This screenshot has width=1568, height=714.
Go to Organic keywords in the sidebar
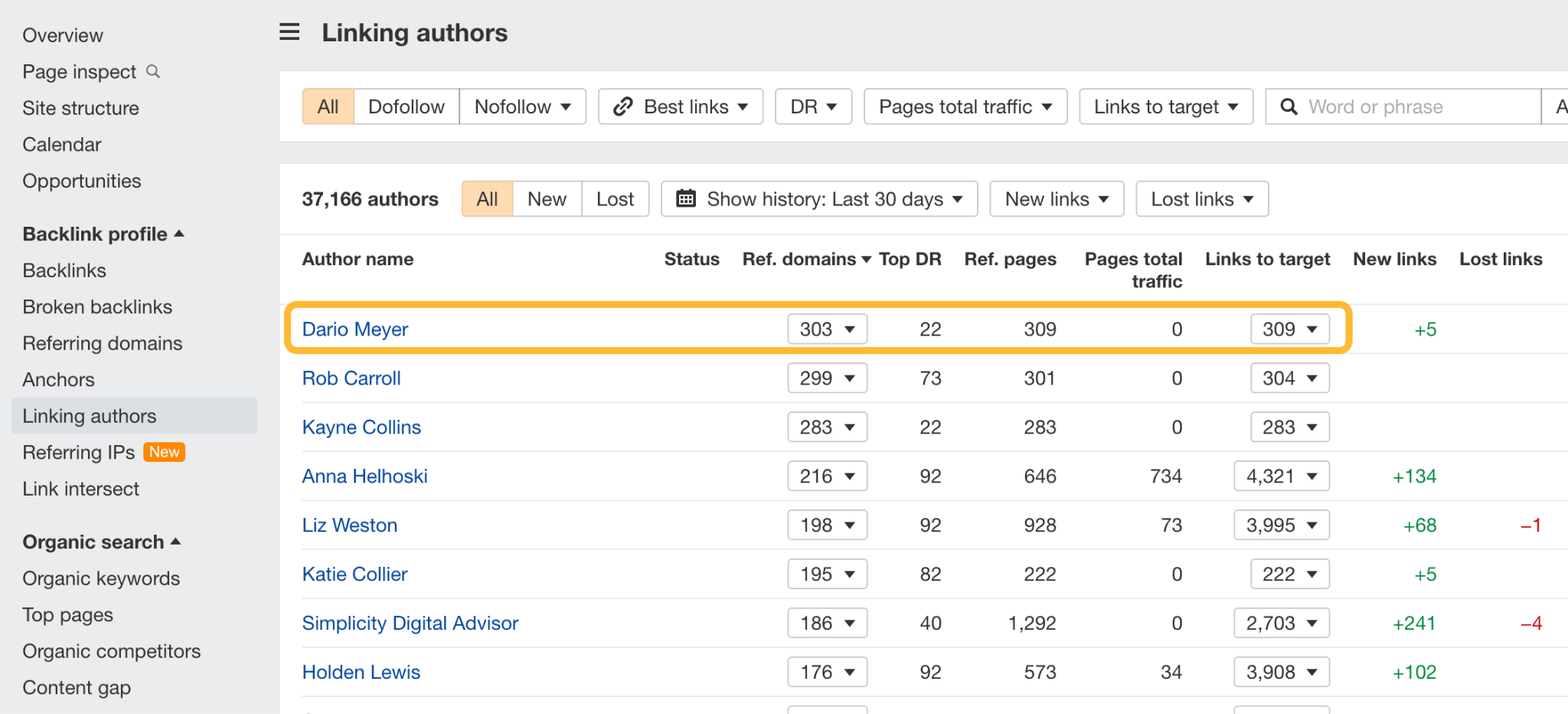101,578
